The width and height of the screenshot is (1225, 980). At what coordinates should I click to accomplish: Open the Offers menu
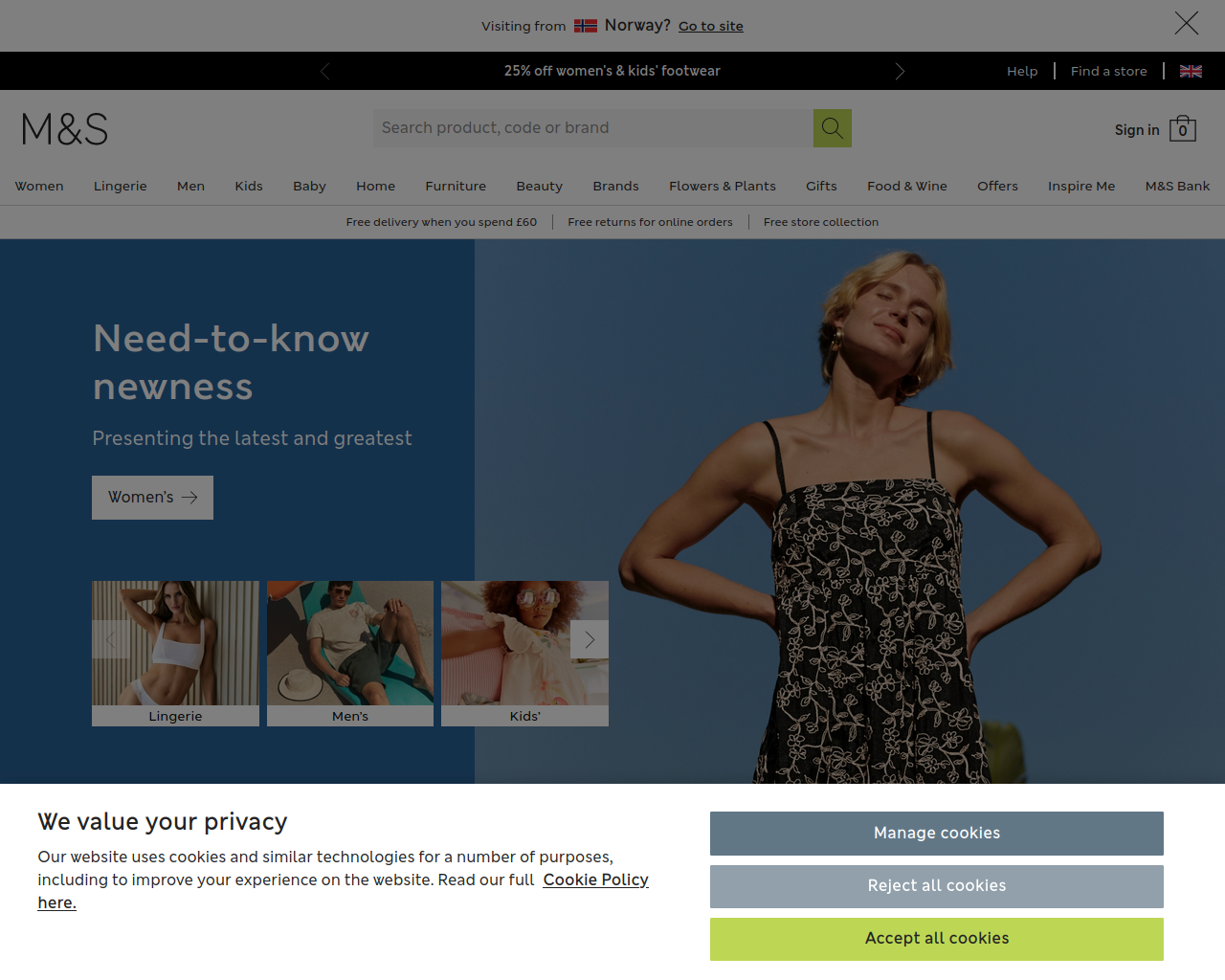click(997, 186)
